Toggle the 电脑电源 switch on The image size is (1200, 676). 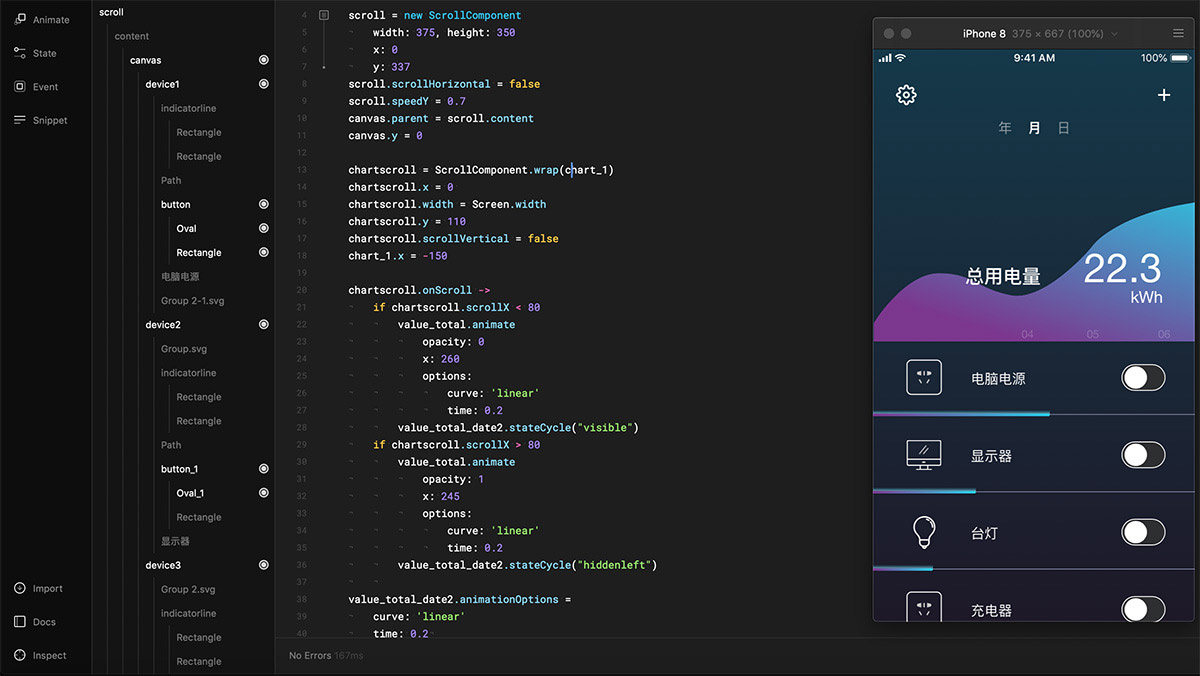click(1143, 378)
